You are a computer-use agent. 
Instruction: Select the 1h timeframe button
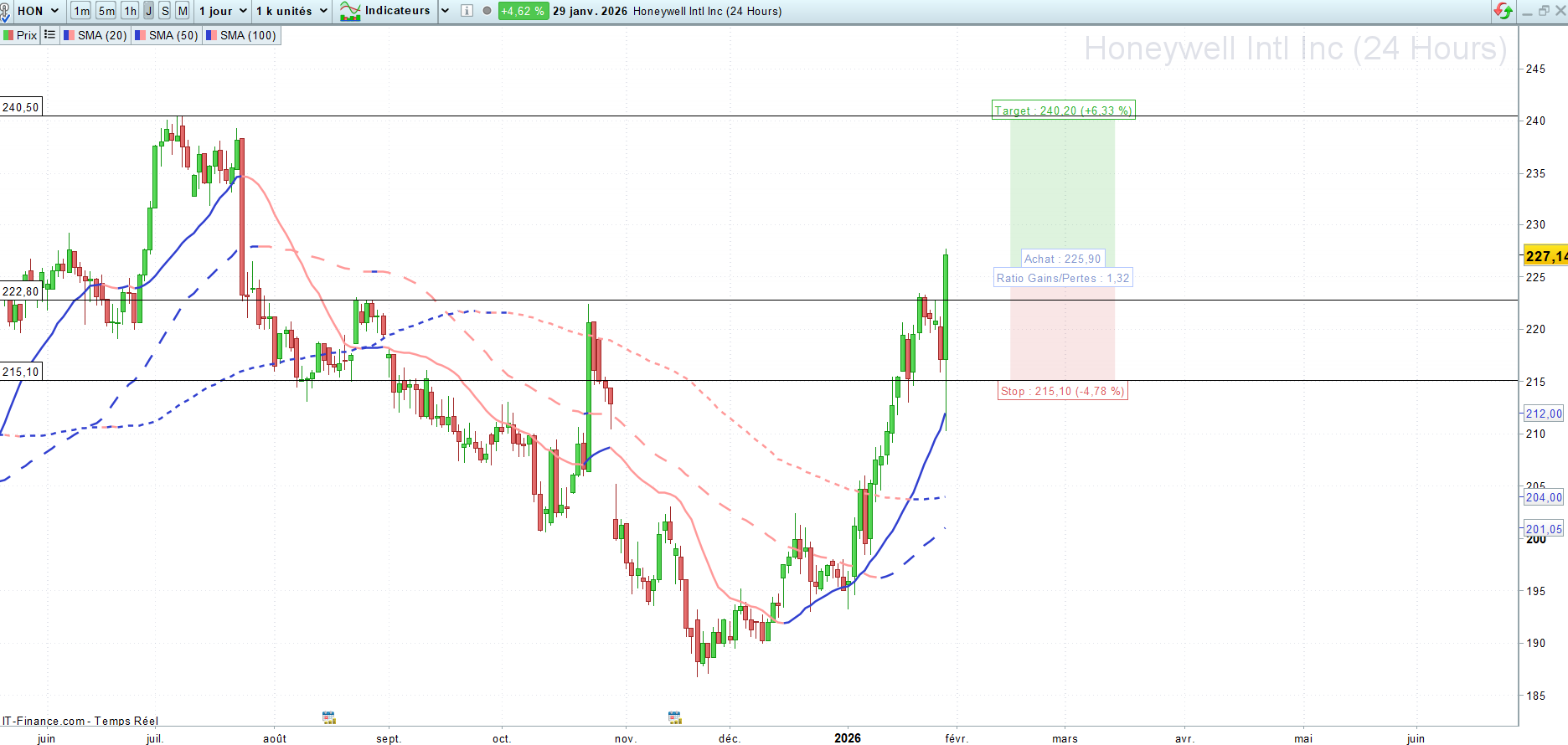pos(131,11)
